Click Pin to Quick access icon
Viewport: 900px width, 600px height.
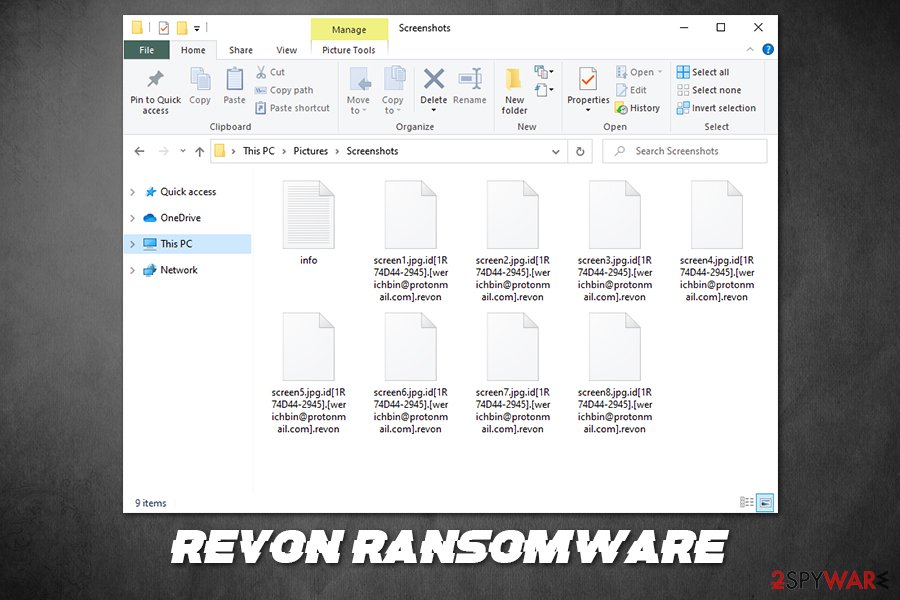click(155, 79)
